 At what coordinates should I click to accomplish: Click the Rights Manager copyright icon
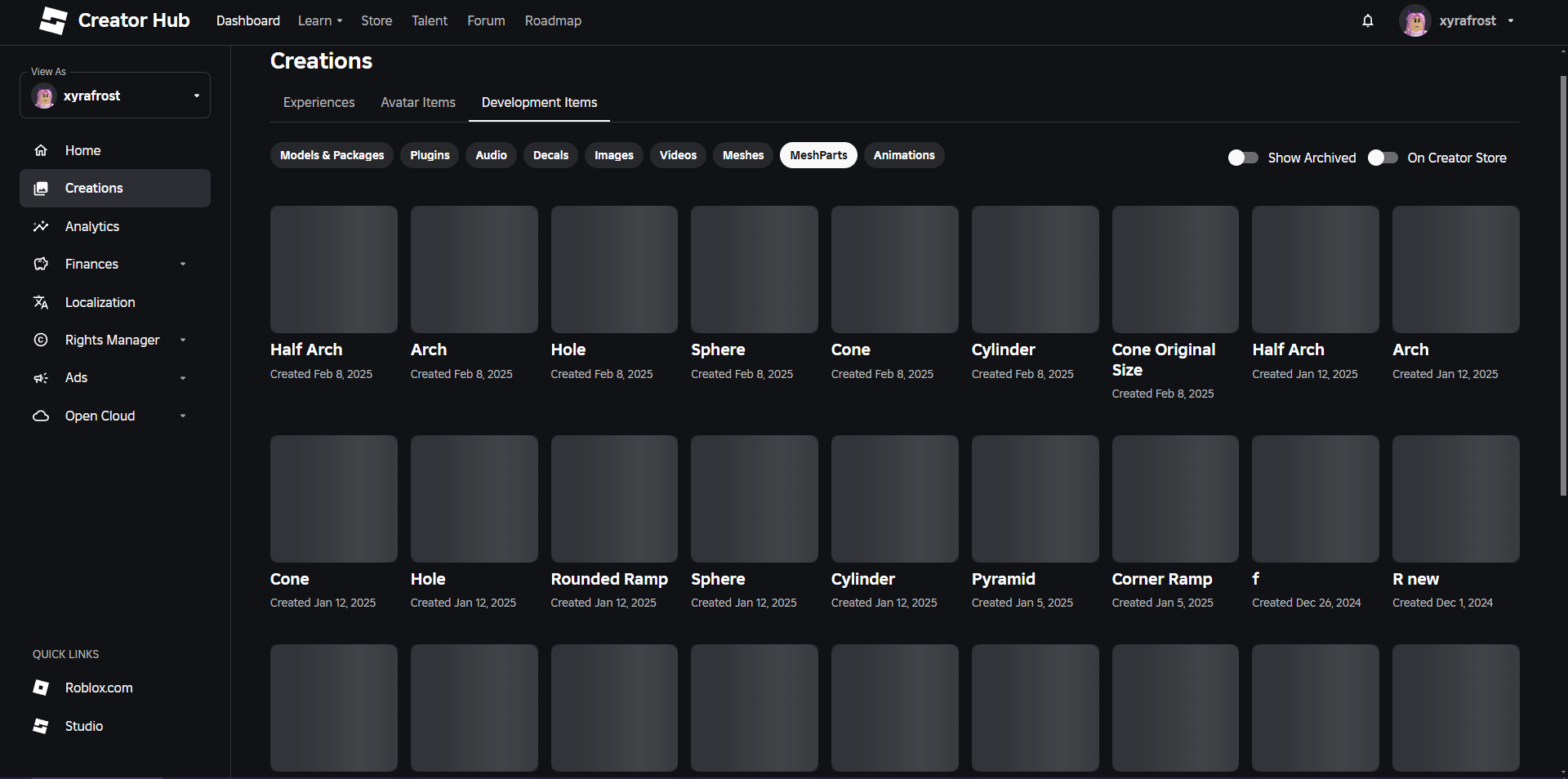click(x=40, y=340)
